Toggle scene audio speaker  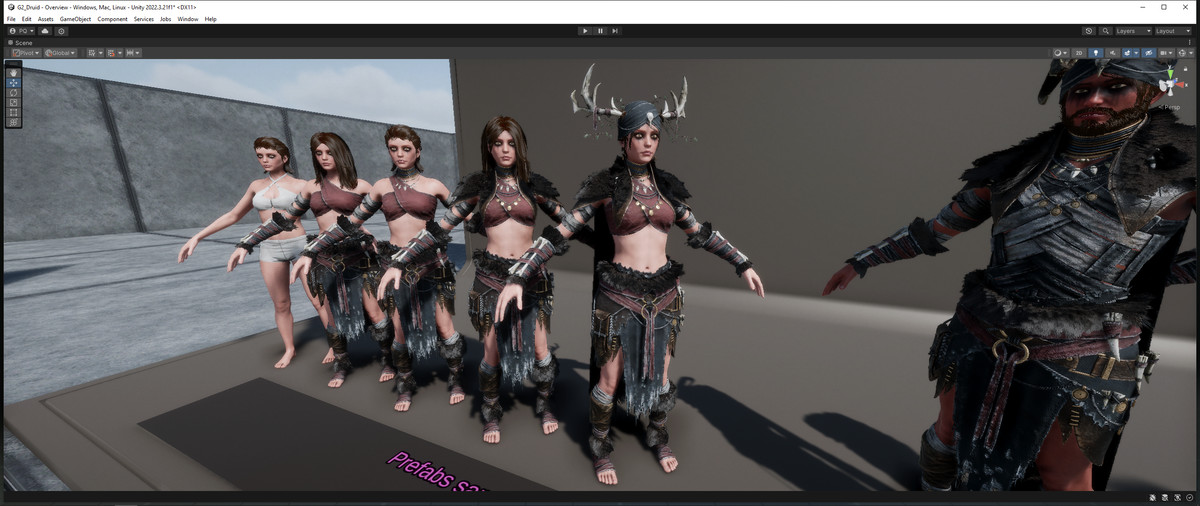[1112, 53]
